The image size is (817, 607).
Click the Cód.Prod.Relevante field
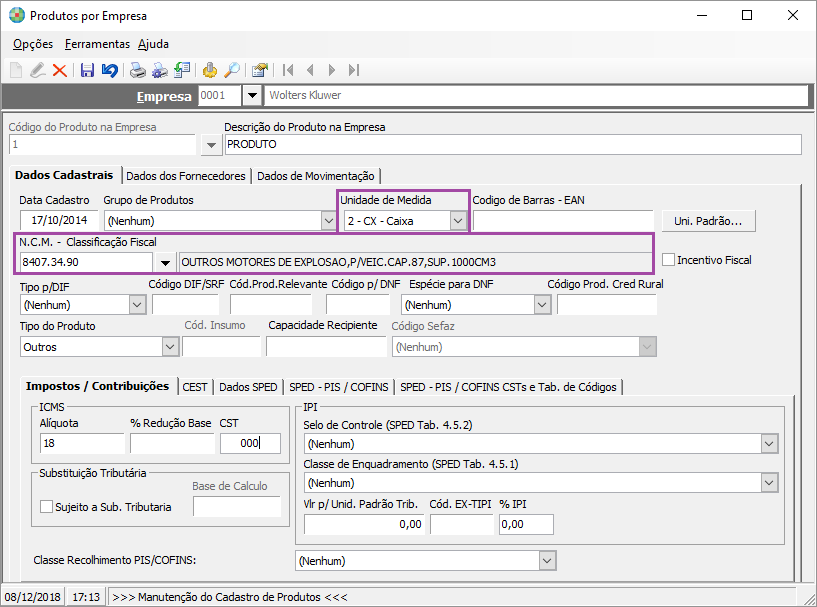coord(271,305)
